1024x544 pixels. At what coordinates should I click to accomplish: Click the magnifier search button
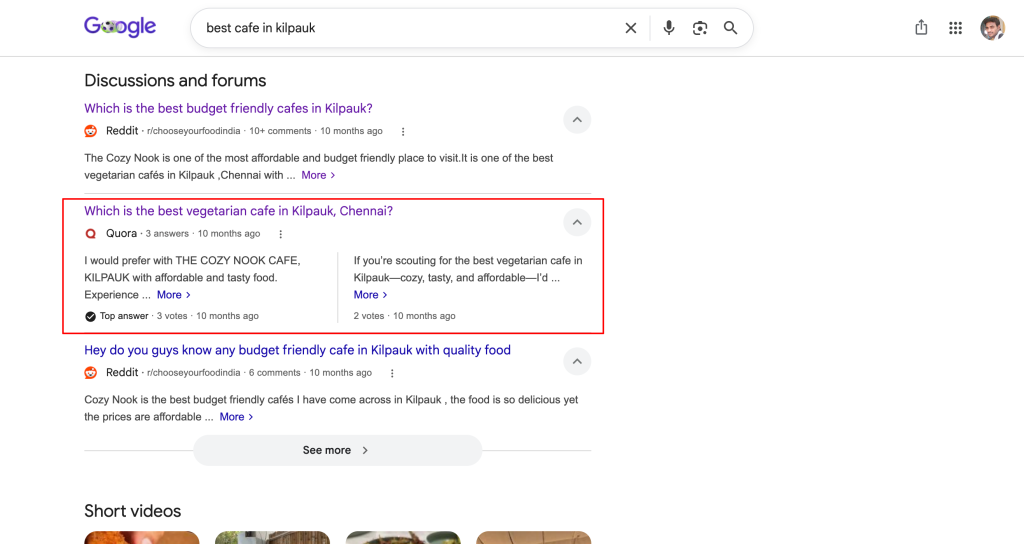coord(731,28)
